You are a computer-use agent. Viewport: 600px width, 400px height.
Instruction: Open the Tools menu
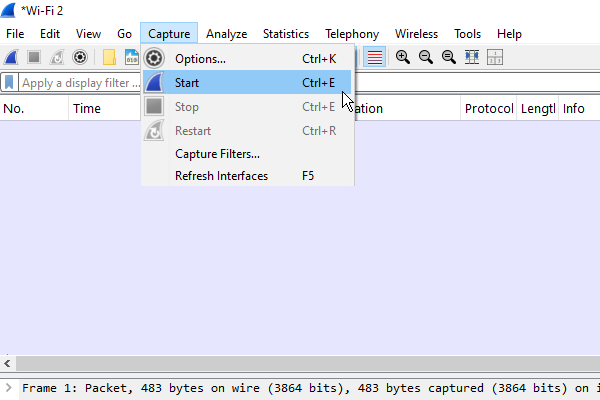coord(467,34)
